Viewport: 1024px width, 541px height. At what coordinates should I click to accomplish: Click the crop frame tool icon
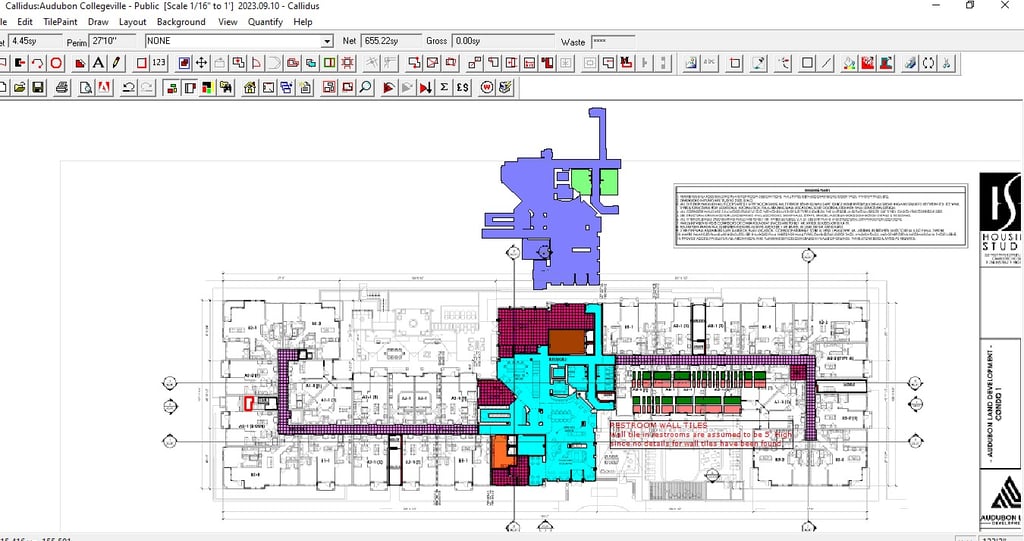[735, 63]
